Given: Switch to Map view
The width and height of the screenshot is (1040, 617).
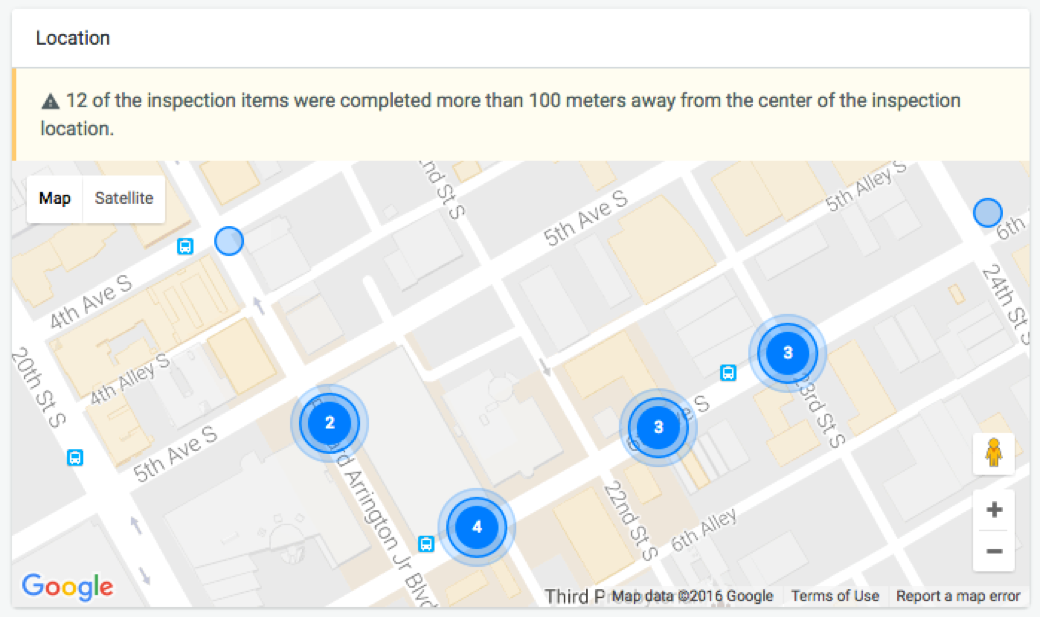Looking at the screenshot, I should click(x=54, y=198).
